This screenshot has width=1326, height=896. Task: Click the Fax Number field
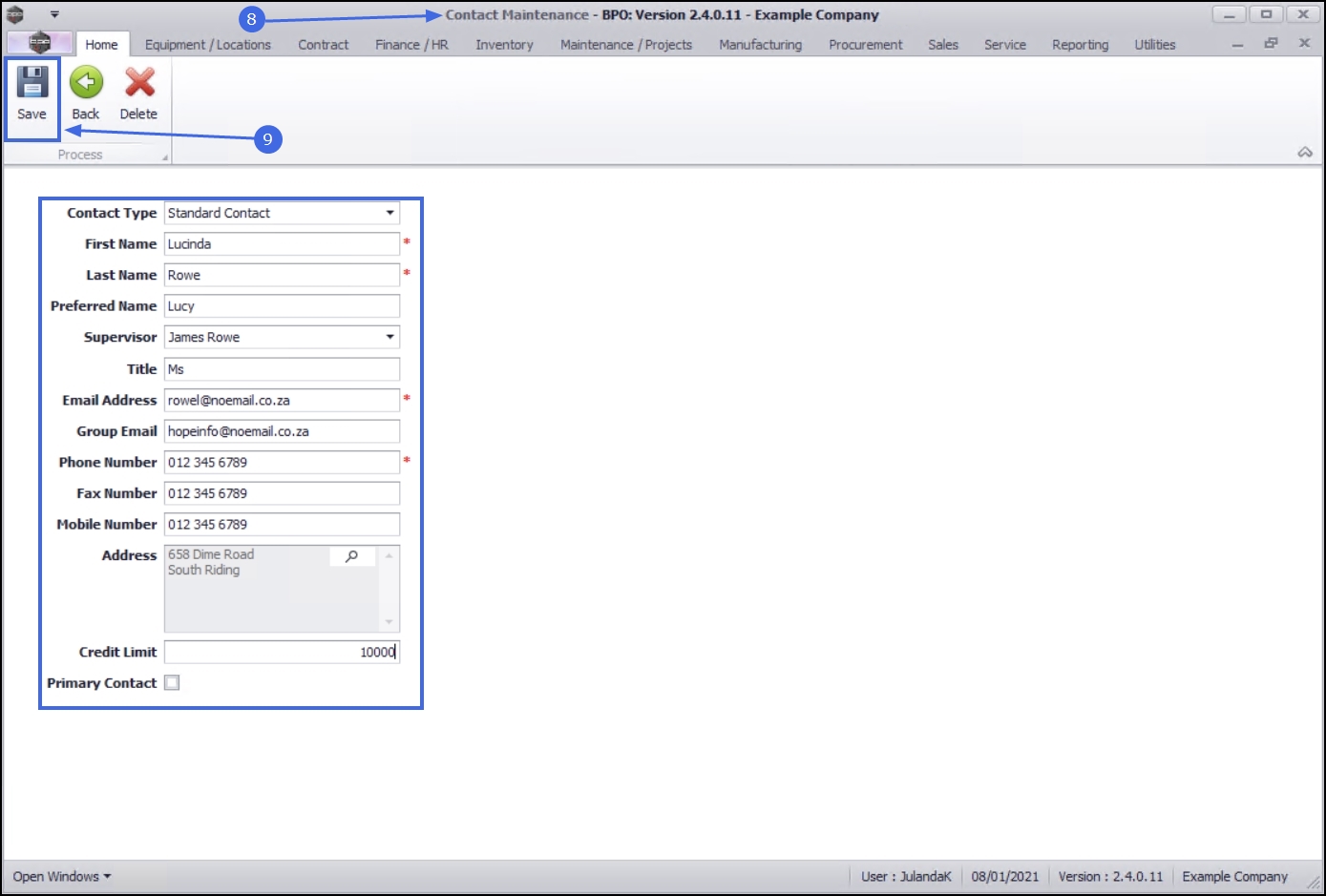282,493
